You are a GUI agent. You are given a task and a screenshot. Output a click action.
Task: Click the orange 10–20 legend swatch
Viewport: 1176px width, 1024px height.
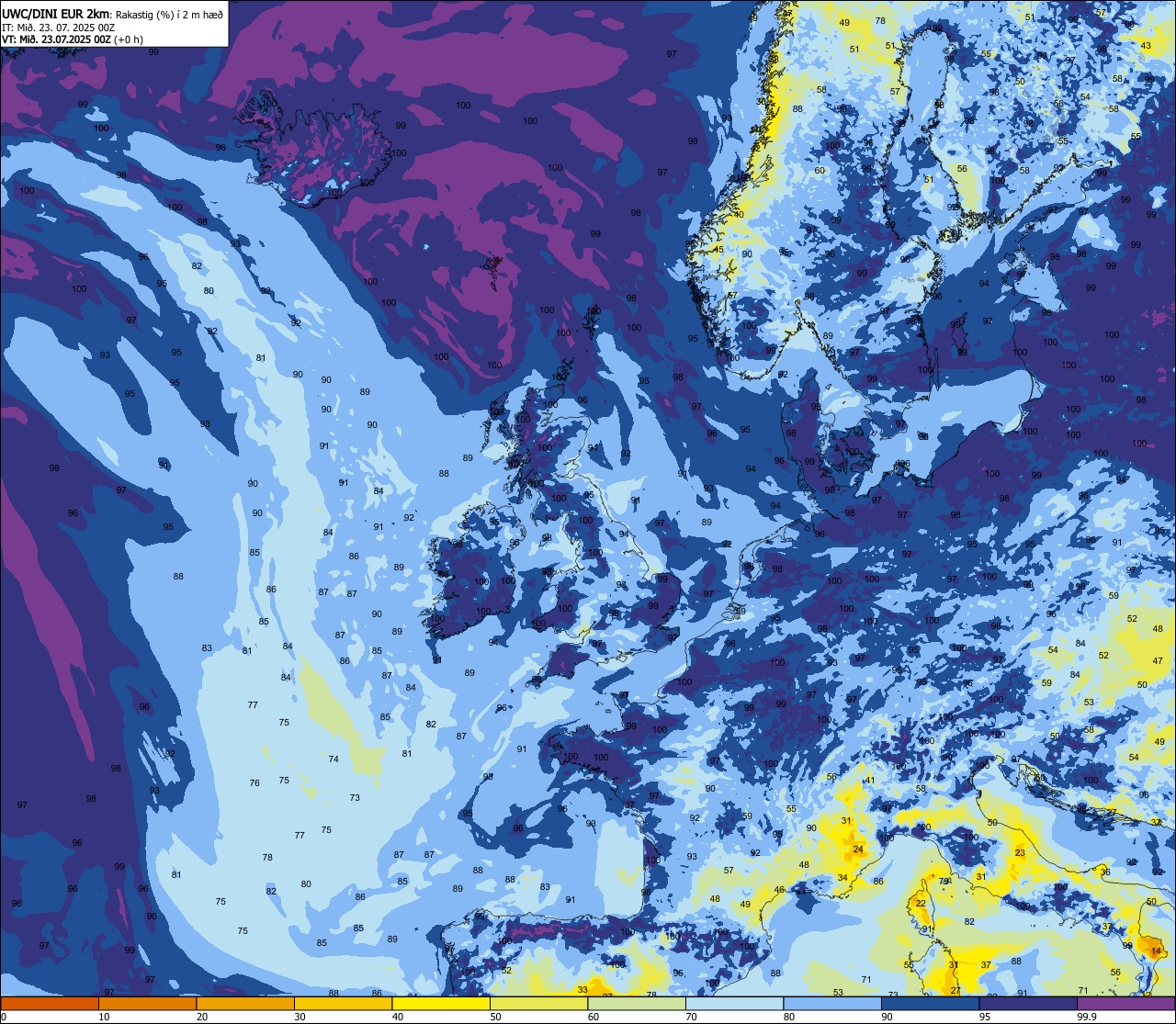tap(147, 1003)
